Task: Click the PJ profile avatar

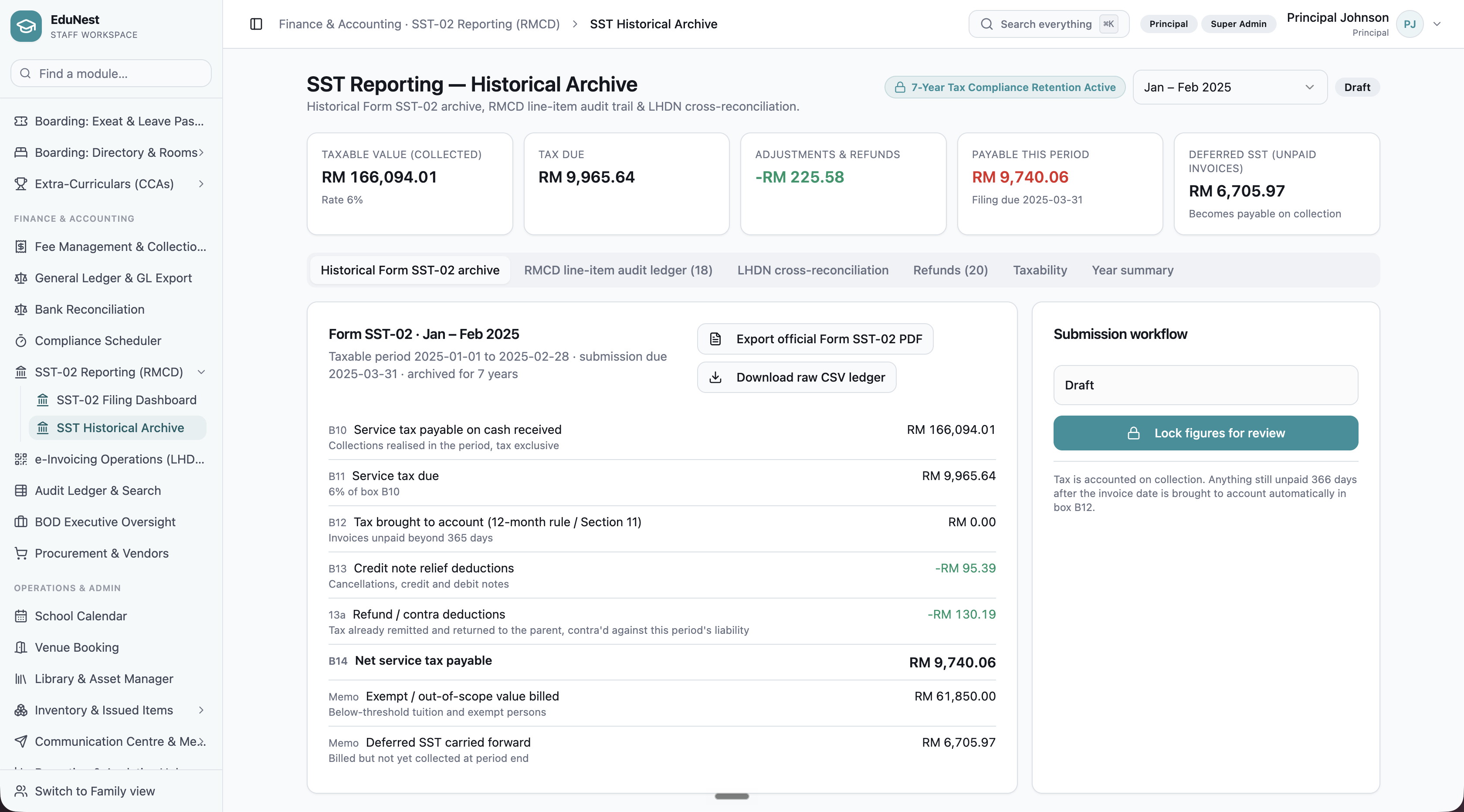Action: point(1410,24)
